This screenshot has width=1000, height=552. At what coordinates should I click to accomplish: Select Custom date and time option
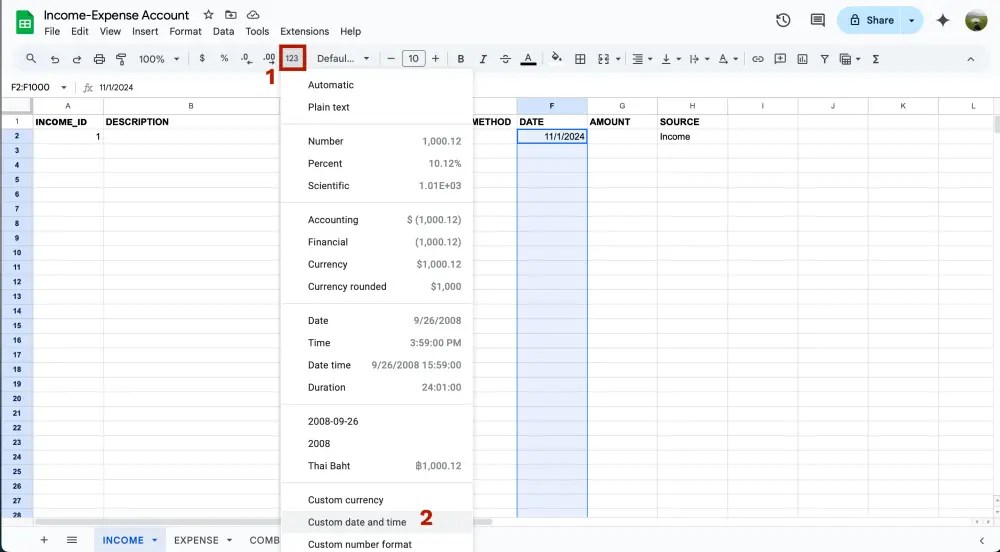click(x=357, y=522)
